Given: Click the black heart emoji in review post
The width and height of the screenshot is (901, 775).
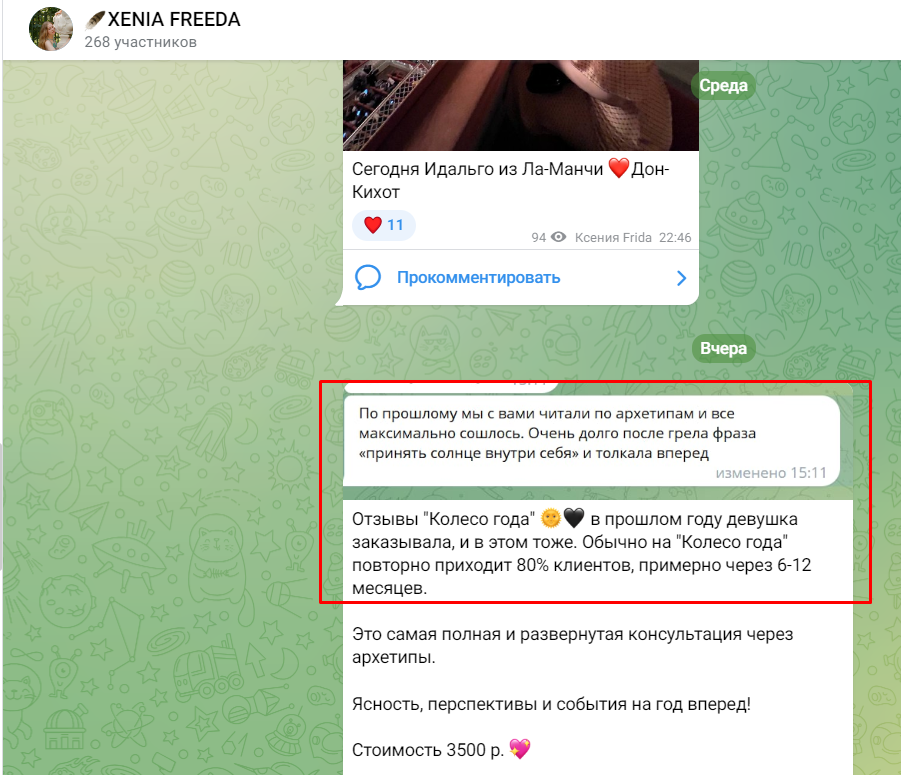Looking at the screenshot, I should tap(573, 518).
